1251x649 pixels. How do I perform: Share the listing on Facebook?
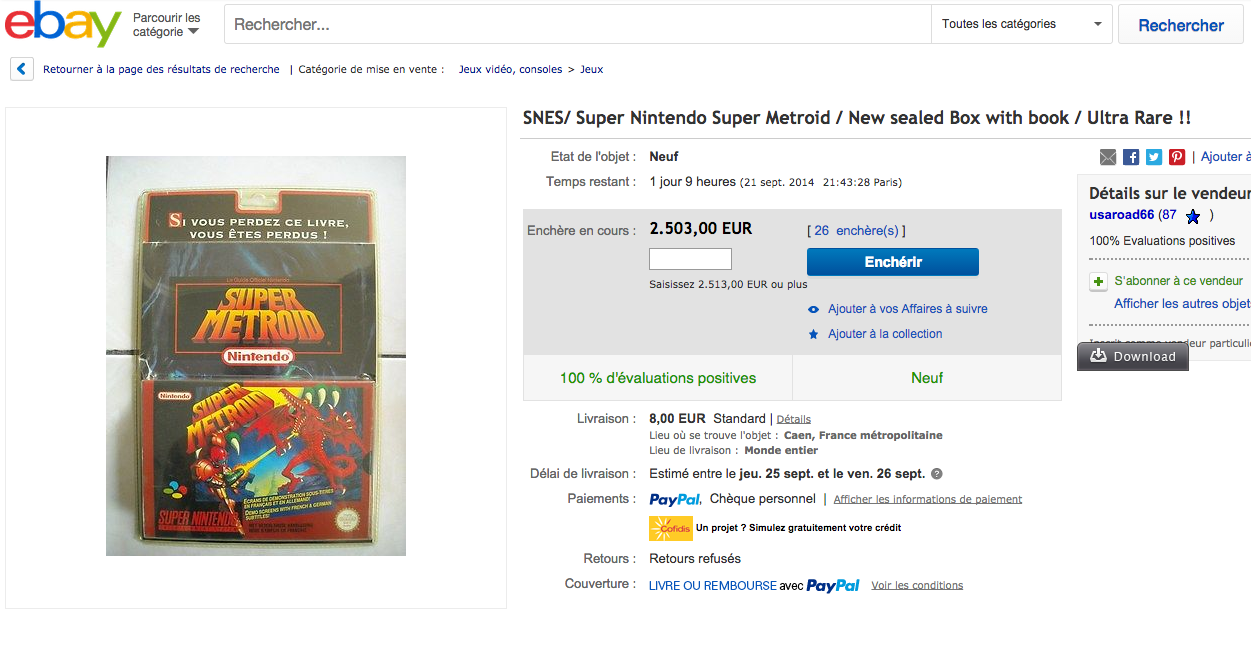(x=1131, y=157)
